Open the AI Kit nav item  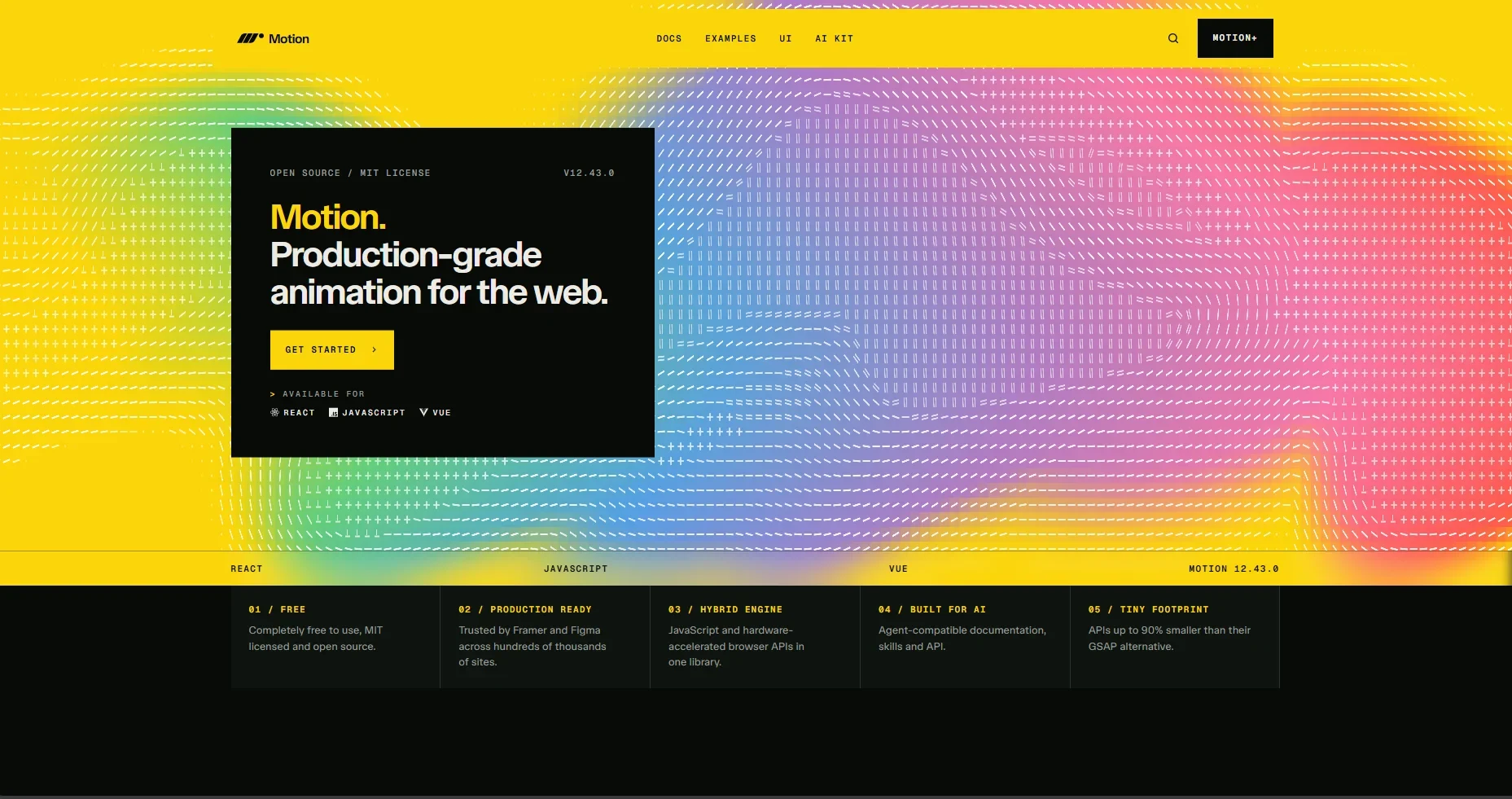pos(835,38)
